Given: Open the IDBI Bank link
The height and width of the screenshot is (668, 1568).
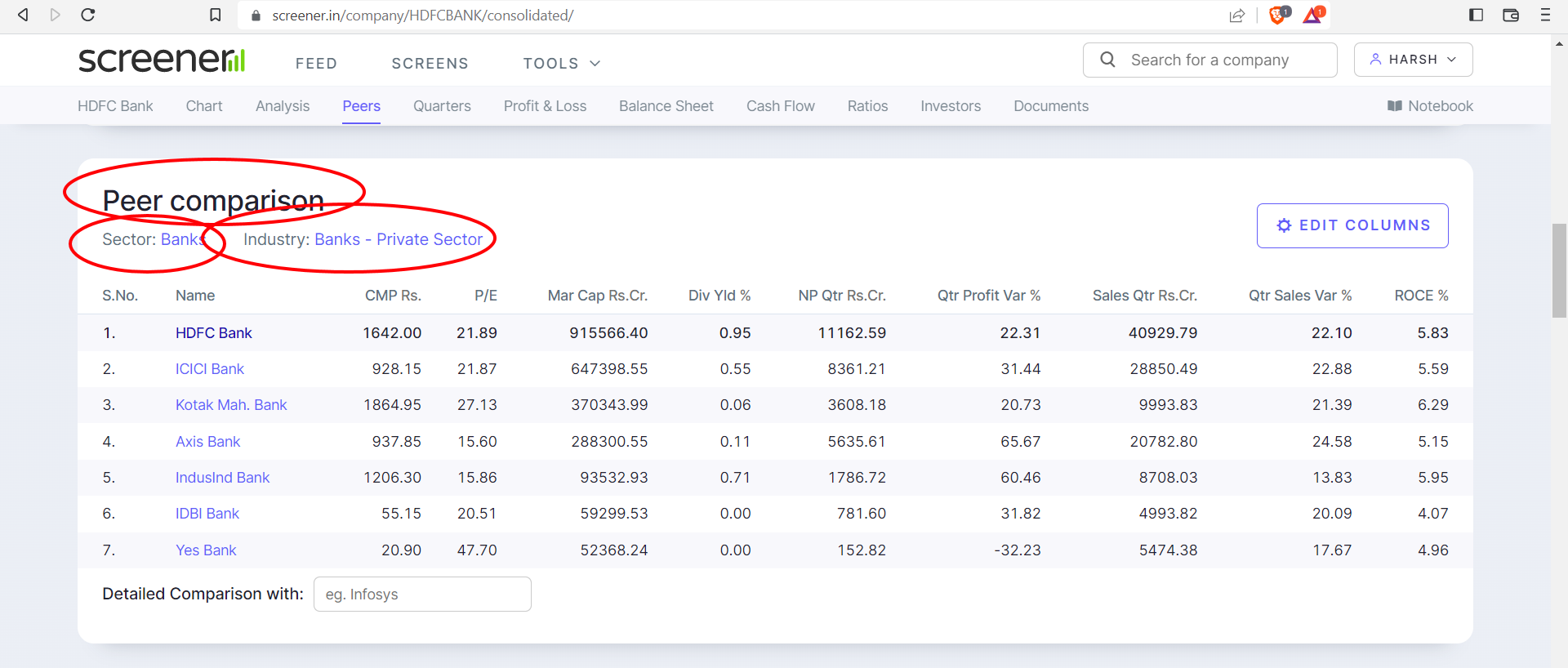Looking at the screenshot, I should click(207, 514).
